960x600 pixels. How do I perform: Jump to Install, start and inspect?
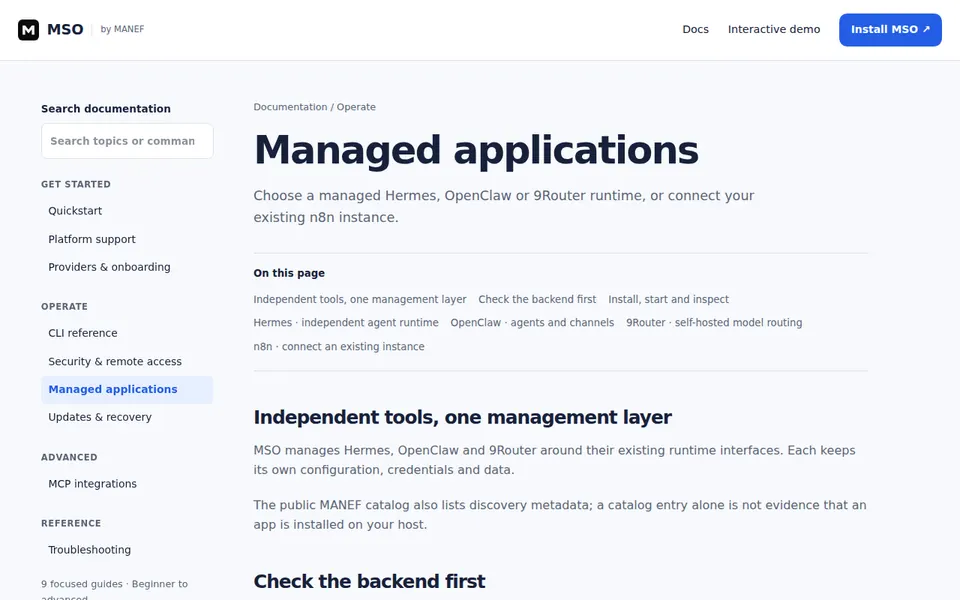(x=669, y=299)
